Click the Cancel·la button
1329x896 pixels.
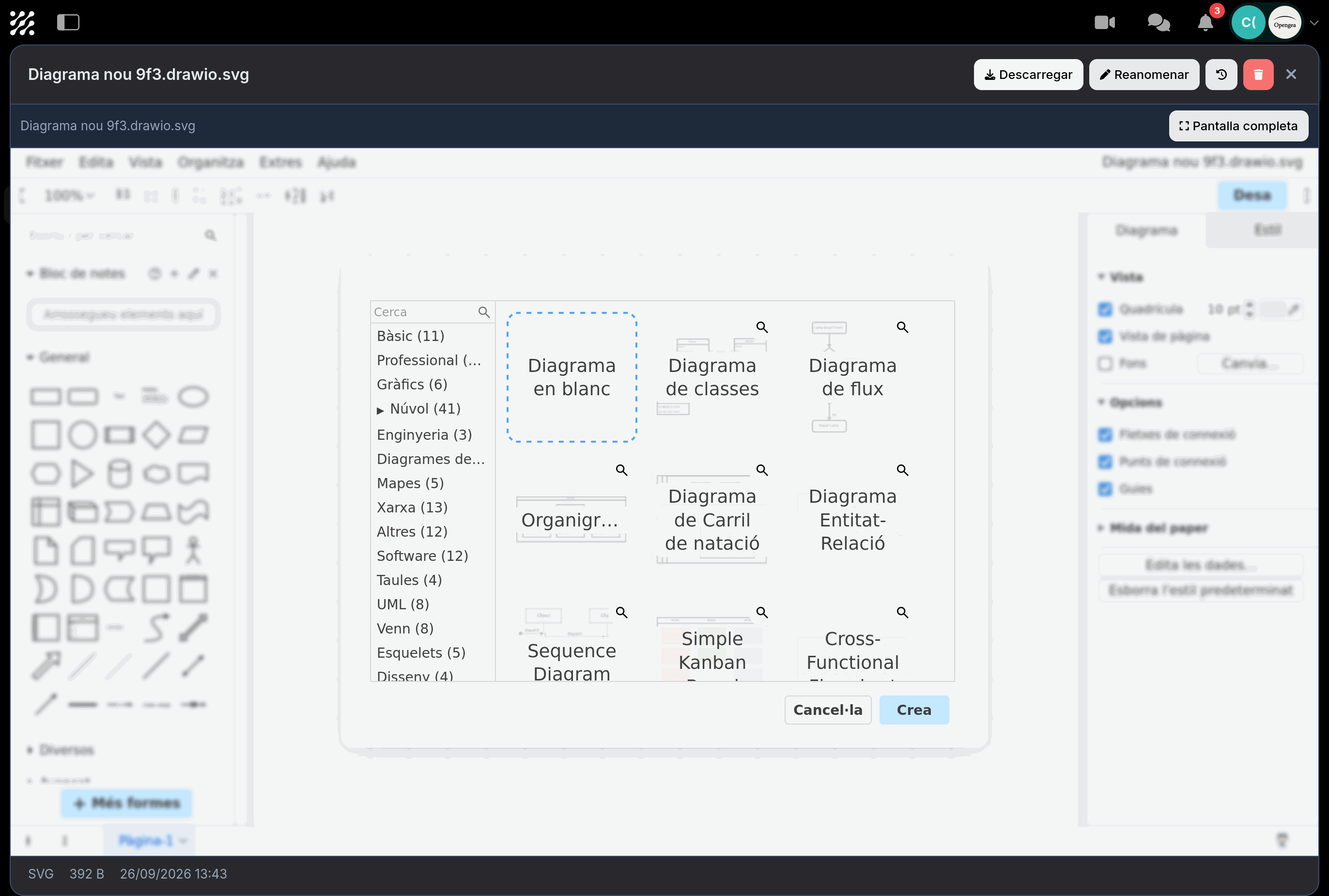(827, 710)
